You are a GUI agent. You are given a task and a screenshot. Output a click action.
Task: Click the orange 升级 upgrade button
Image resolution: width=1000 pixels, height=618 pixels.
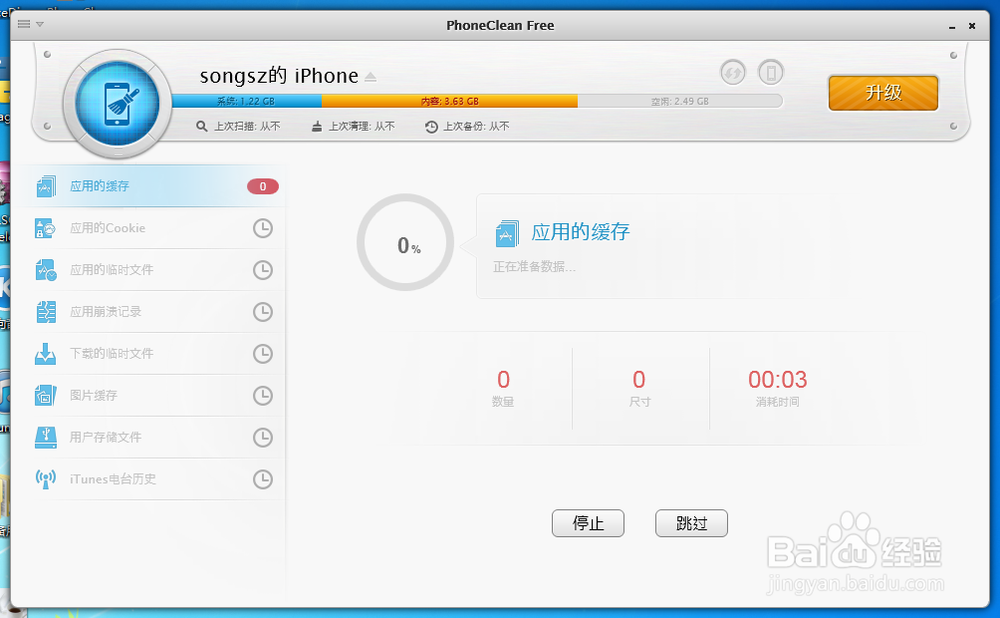point(883,93)
